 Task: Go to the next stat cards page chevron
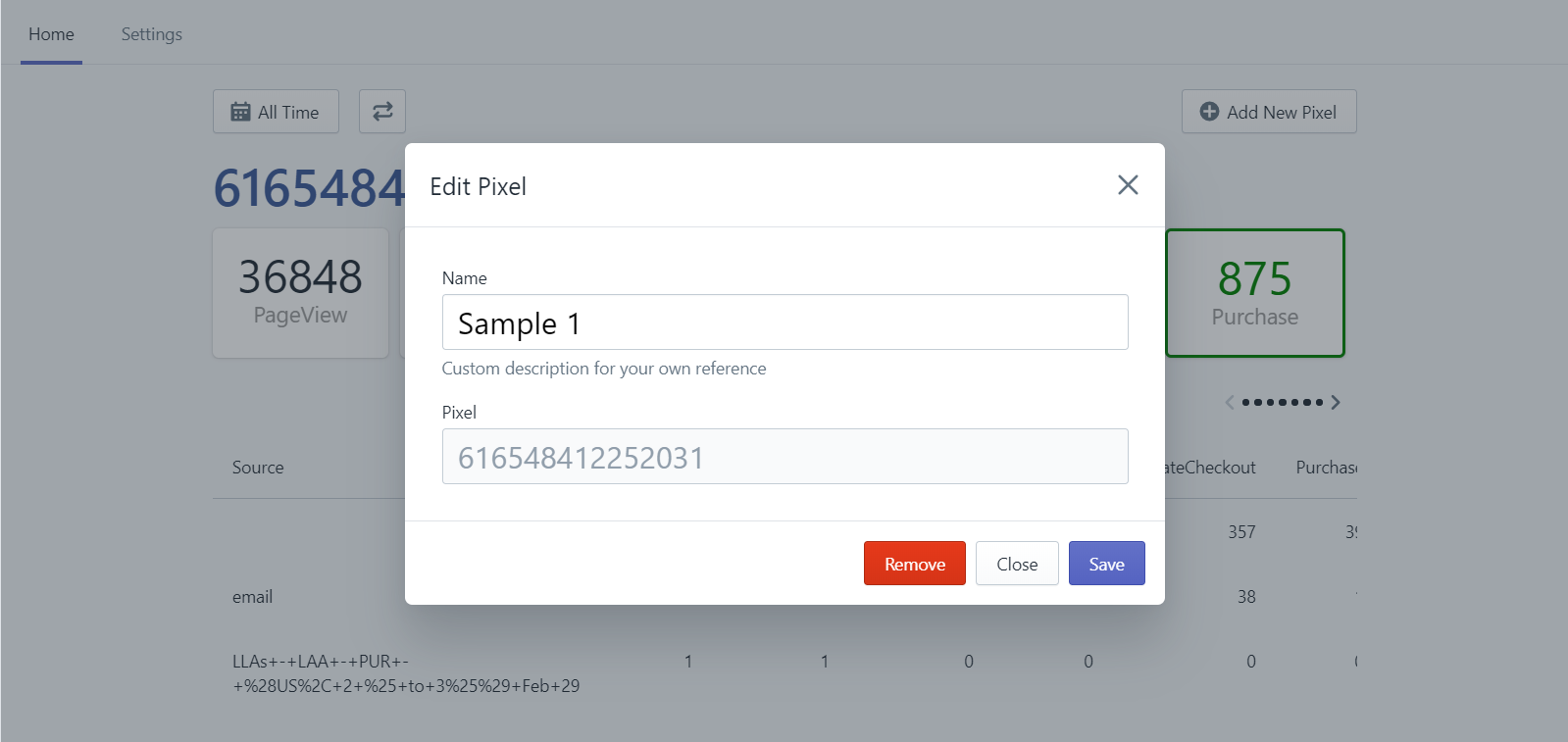coord(1336,402)
